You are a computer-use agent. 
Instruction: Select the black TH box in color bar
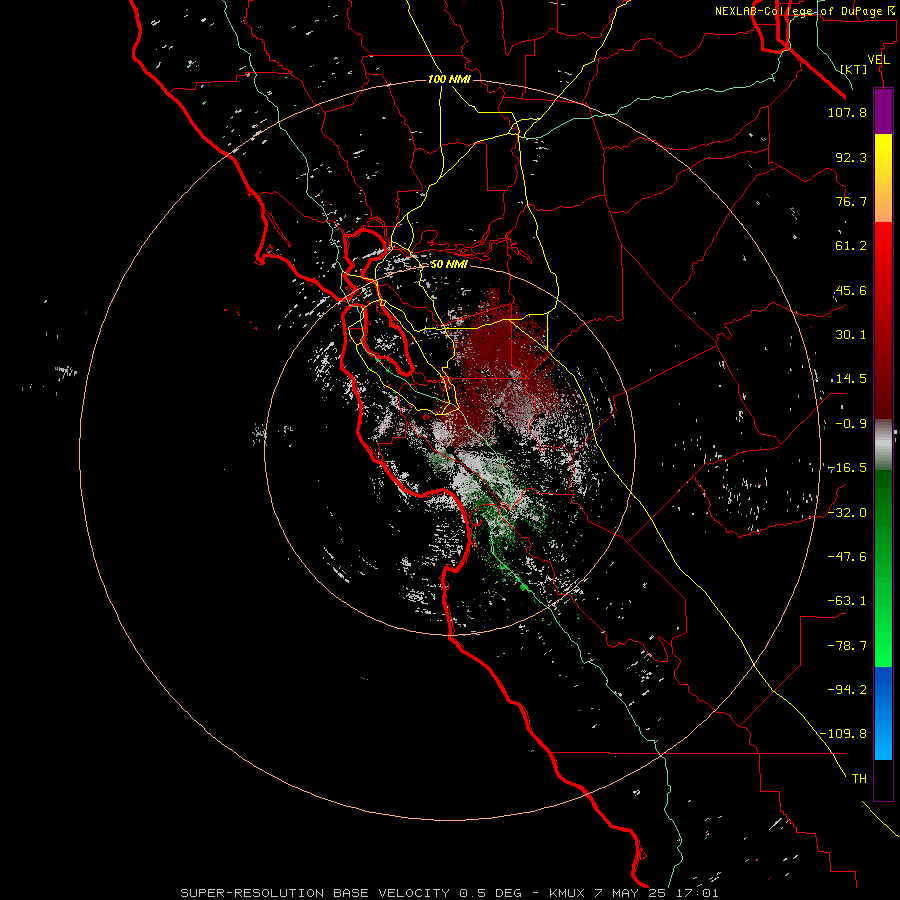click(883, 780)
